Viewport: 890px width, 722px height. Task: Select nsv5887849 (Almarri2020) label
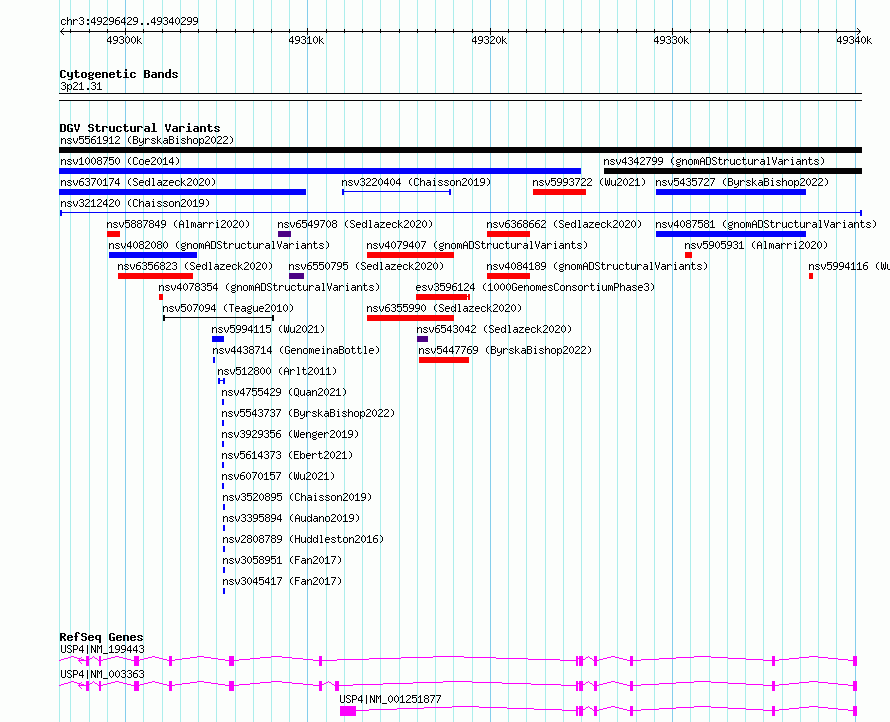[178, 224]
